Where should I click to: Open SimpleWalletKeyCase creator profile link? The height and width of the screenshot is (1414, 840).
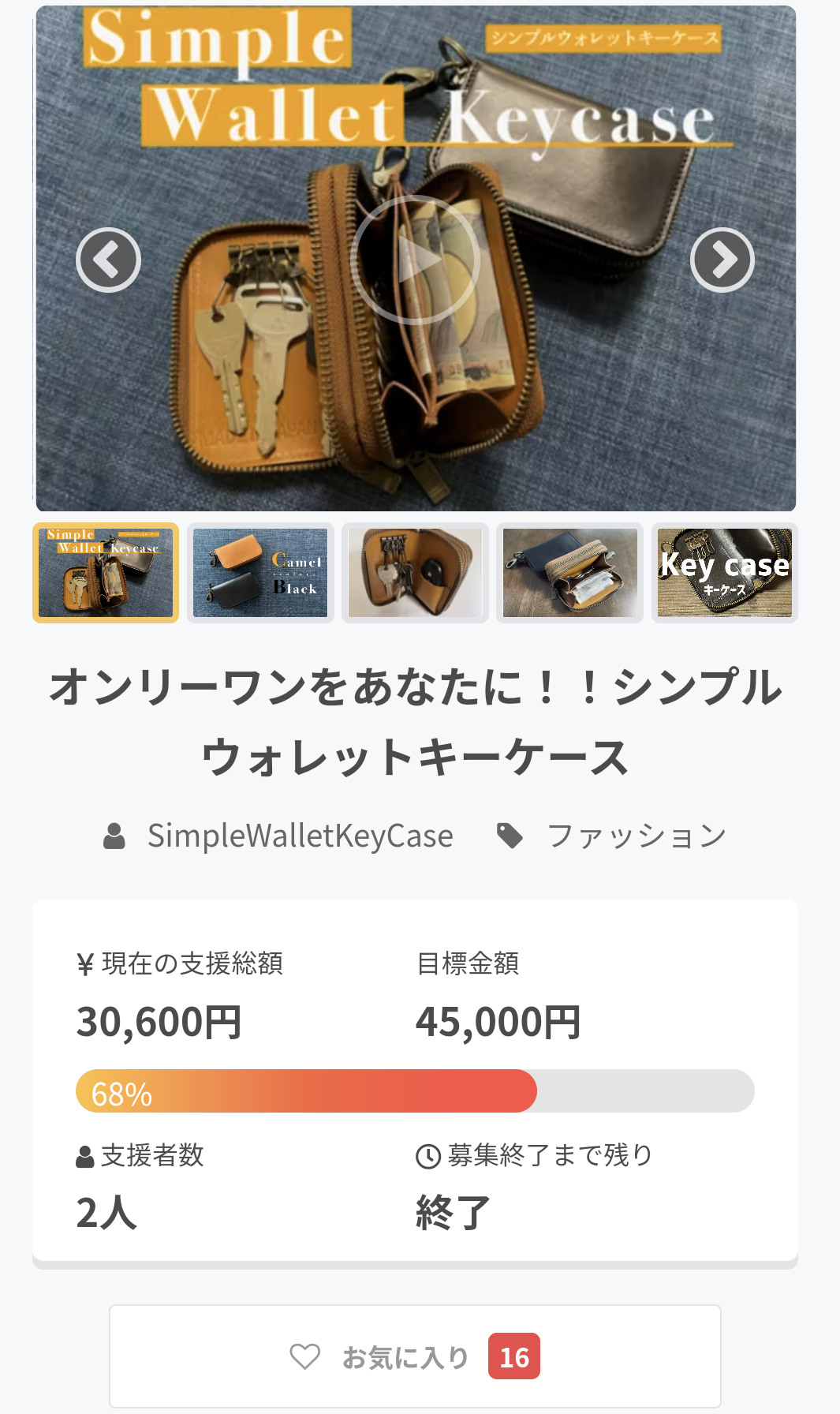(x=301, y=836)
